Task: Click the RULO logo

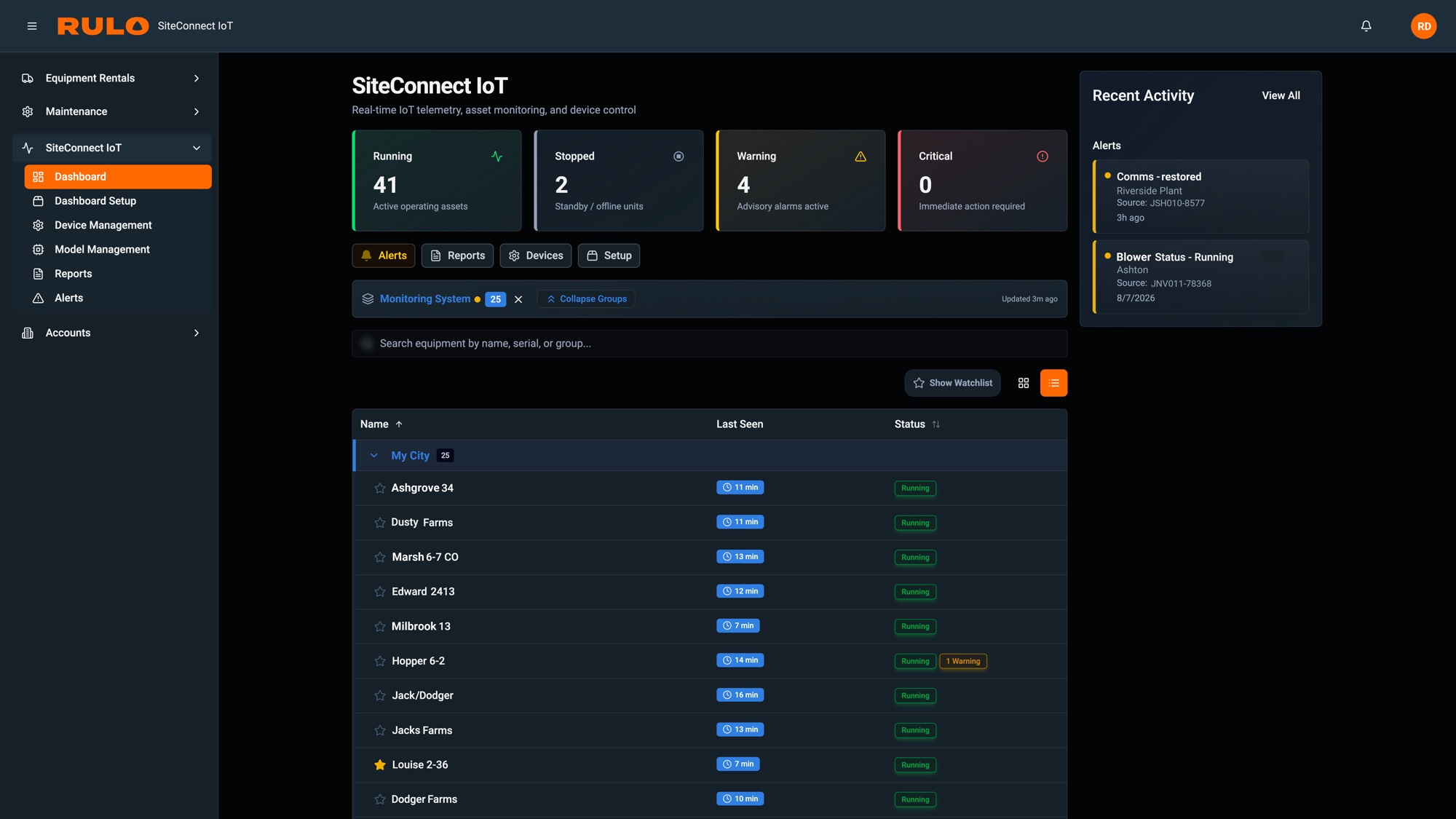Action: [103, 26]
